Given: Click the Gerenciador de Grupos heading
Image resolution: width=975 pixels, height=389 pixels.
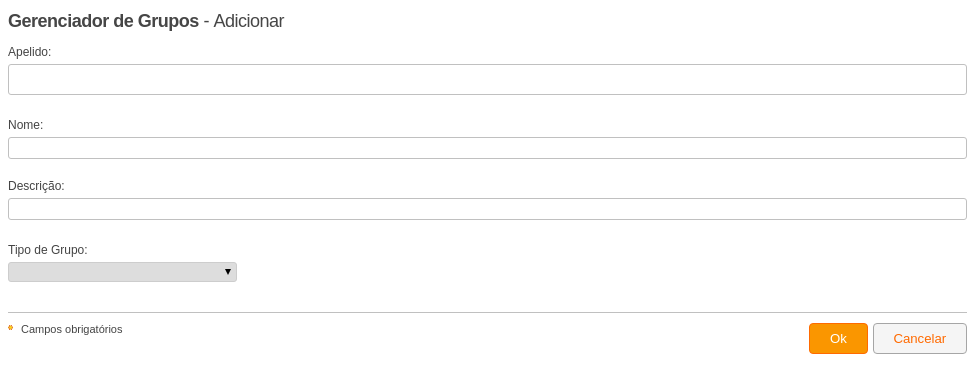Looking at the screenshot, I should (103, 21).
